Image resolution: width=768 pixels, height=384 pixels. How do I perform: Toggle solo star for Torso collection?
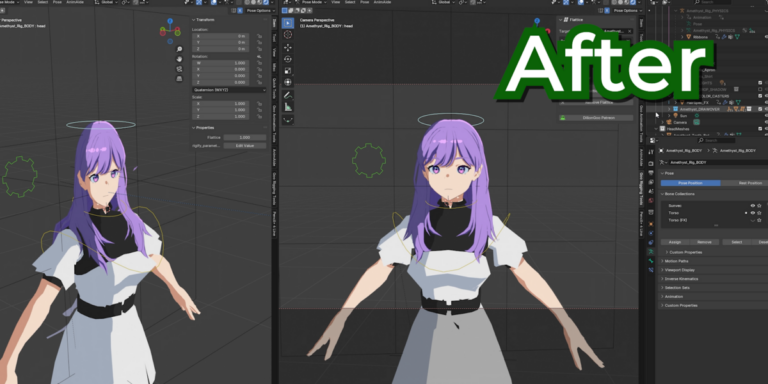[x=759, y=213]
